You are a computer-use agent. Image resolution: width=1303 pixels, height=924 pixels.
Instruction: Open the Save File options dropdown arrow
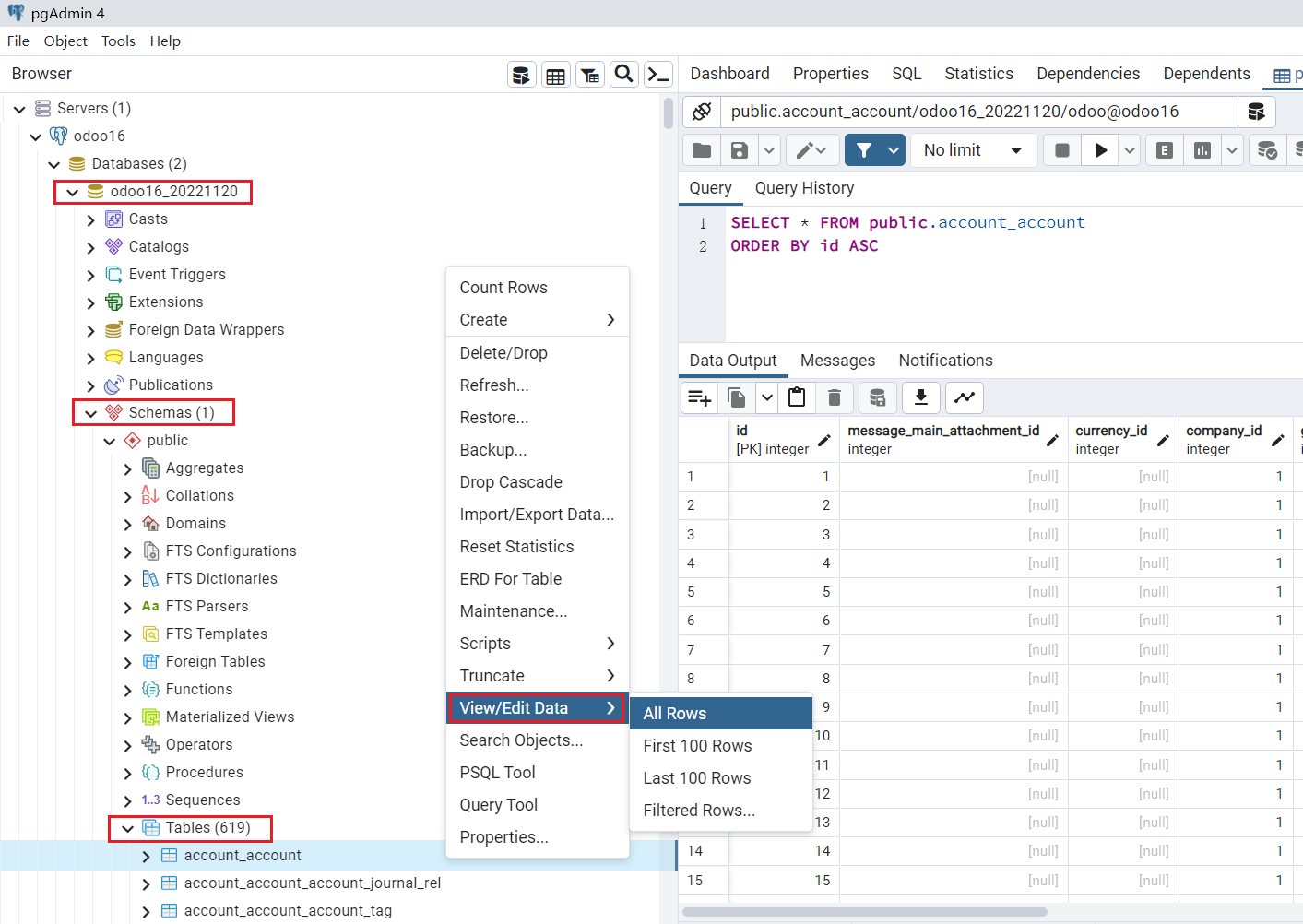click(x=769, y=150)
